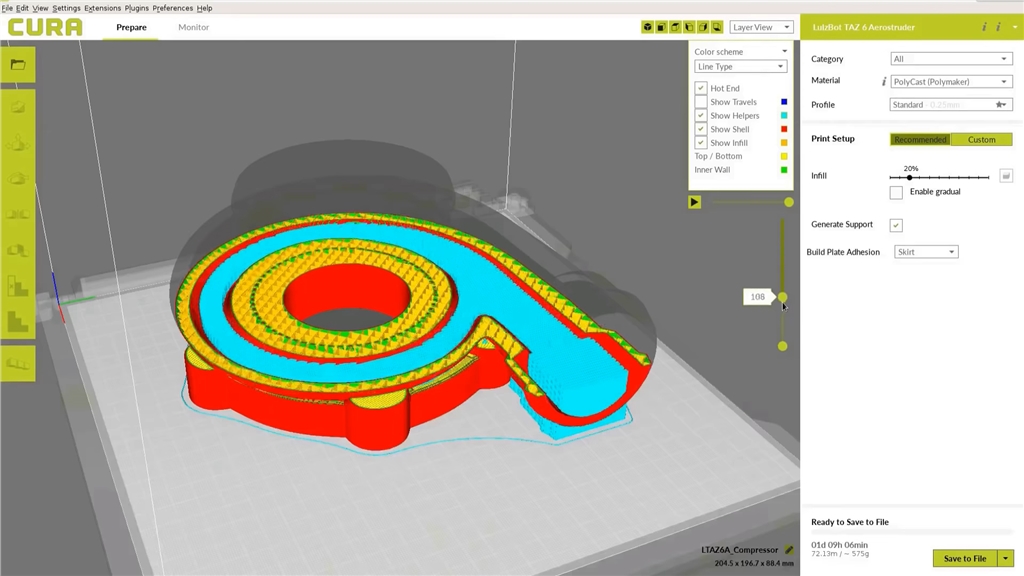Click the Open File folder icon
This screenshot has width=1024, height=576.
click(x=18, y=65)
